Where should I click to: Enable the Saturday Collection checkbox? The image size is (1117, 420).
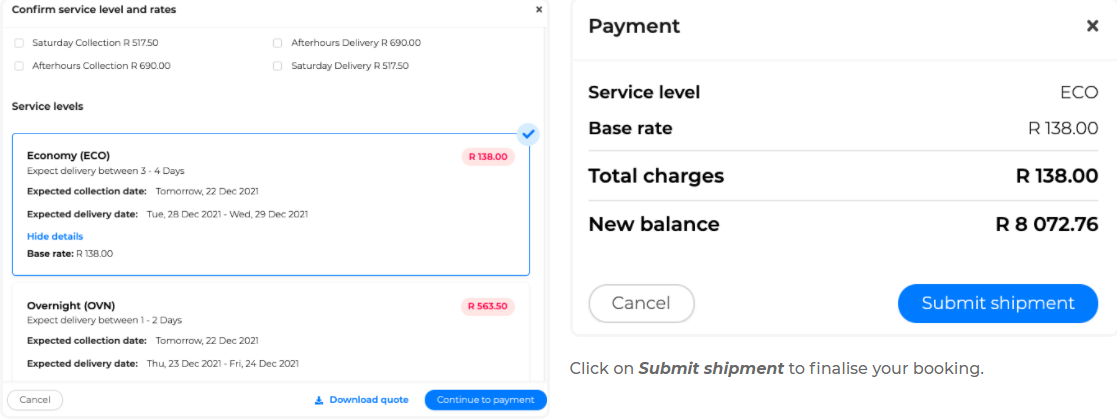19,43
